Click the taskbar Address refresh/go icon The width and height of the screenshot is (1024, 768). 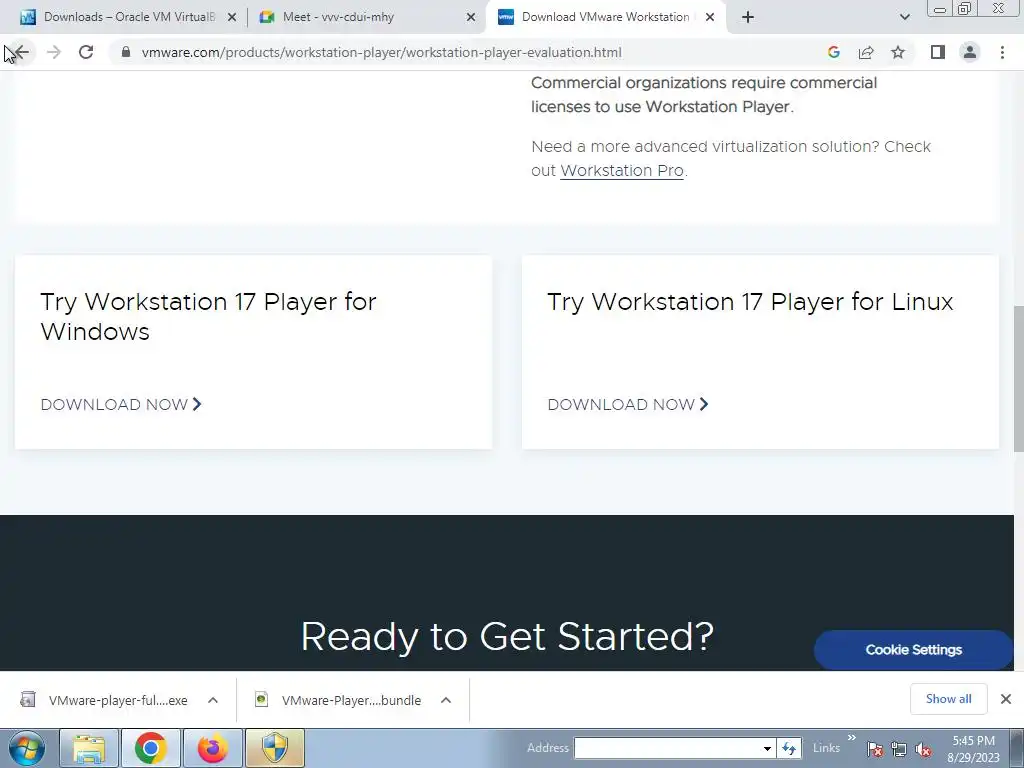(789, 748)
